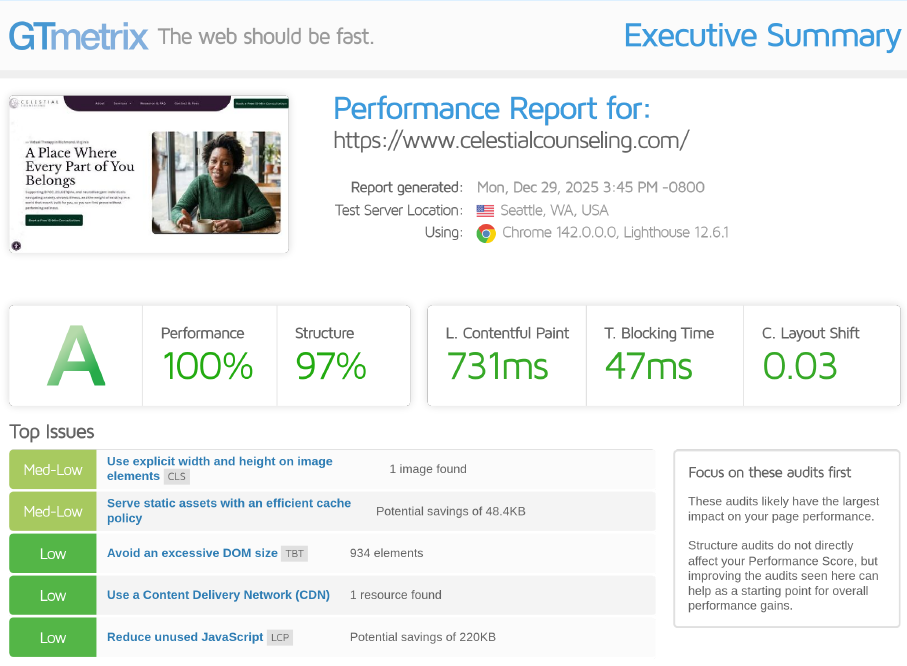The width and height of the screenshot is (907, 666).
Task: Click the C. Layout Shift 0.03 metric
Action: click(x=800, y=366)
